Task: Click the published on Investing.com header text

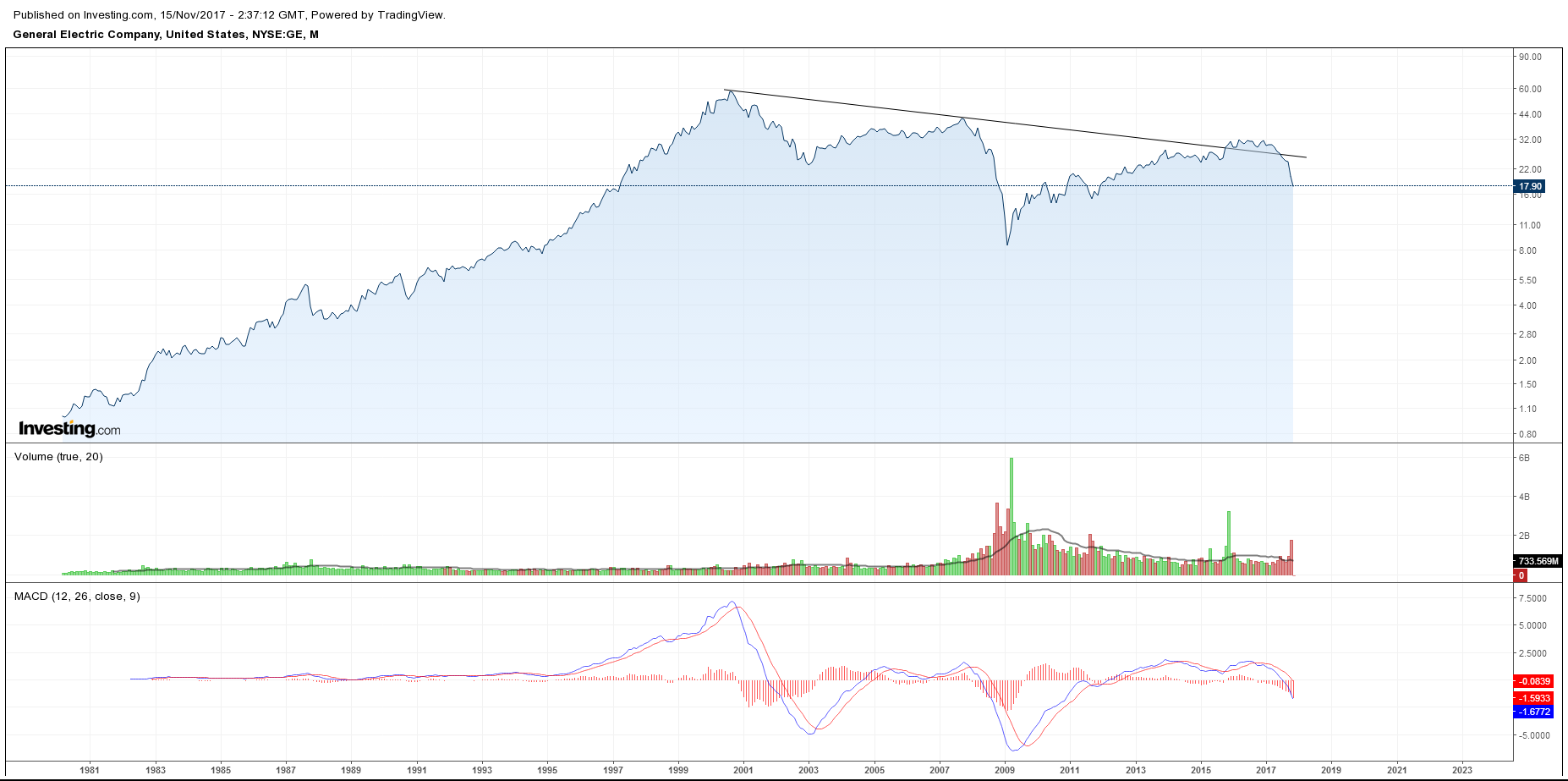Action: (x=229, y=14)
